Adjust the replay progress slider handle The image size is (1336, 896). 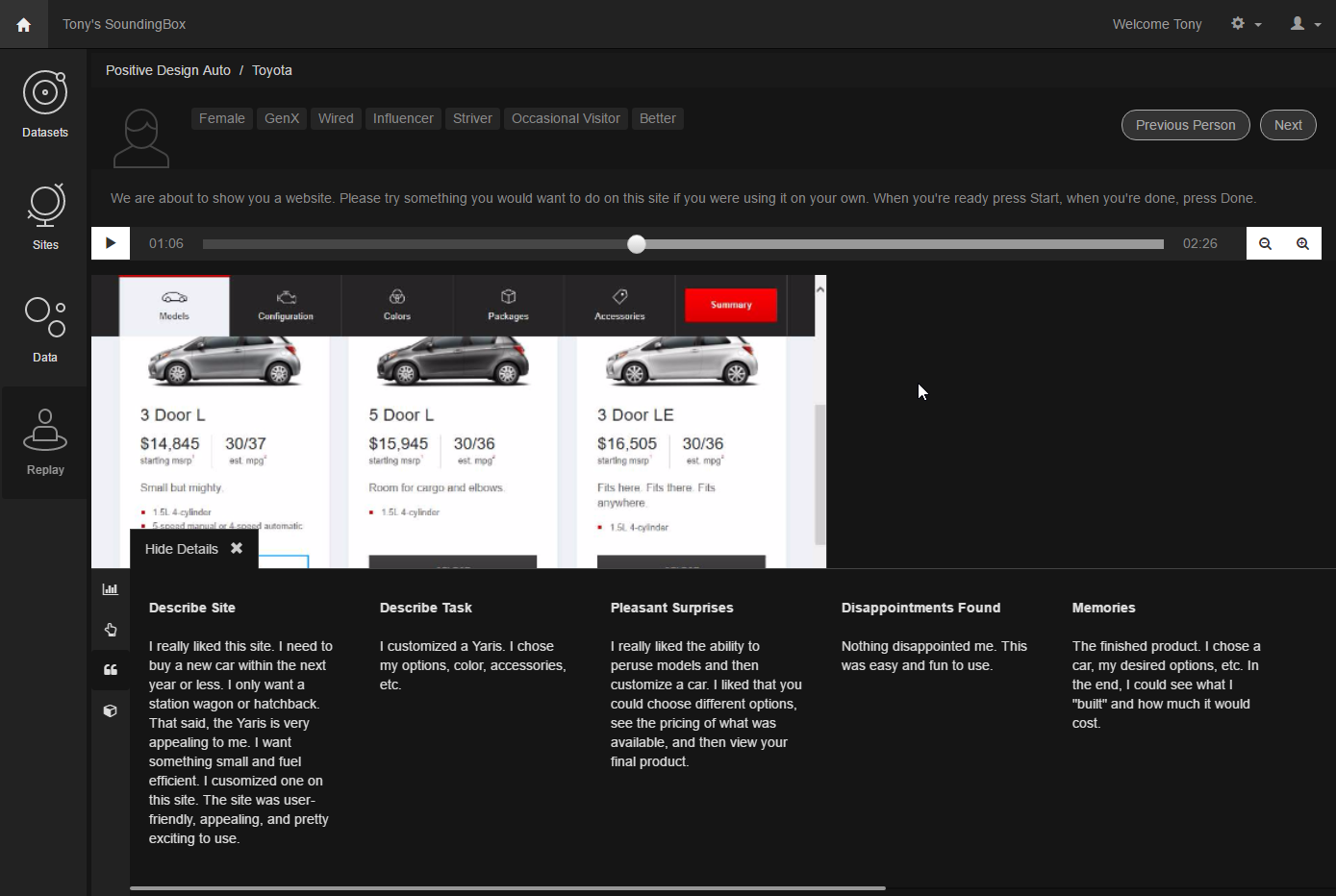(637, 244)
